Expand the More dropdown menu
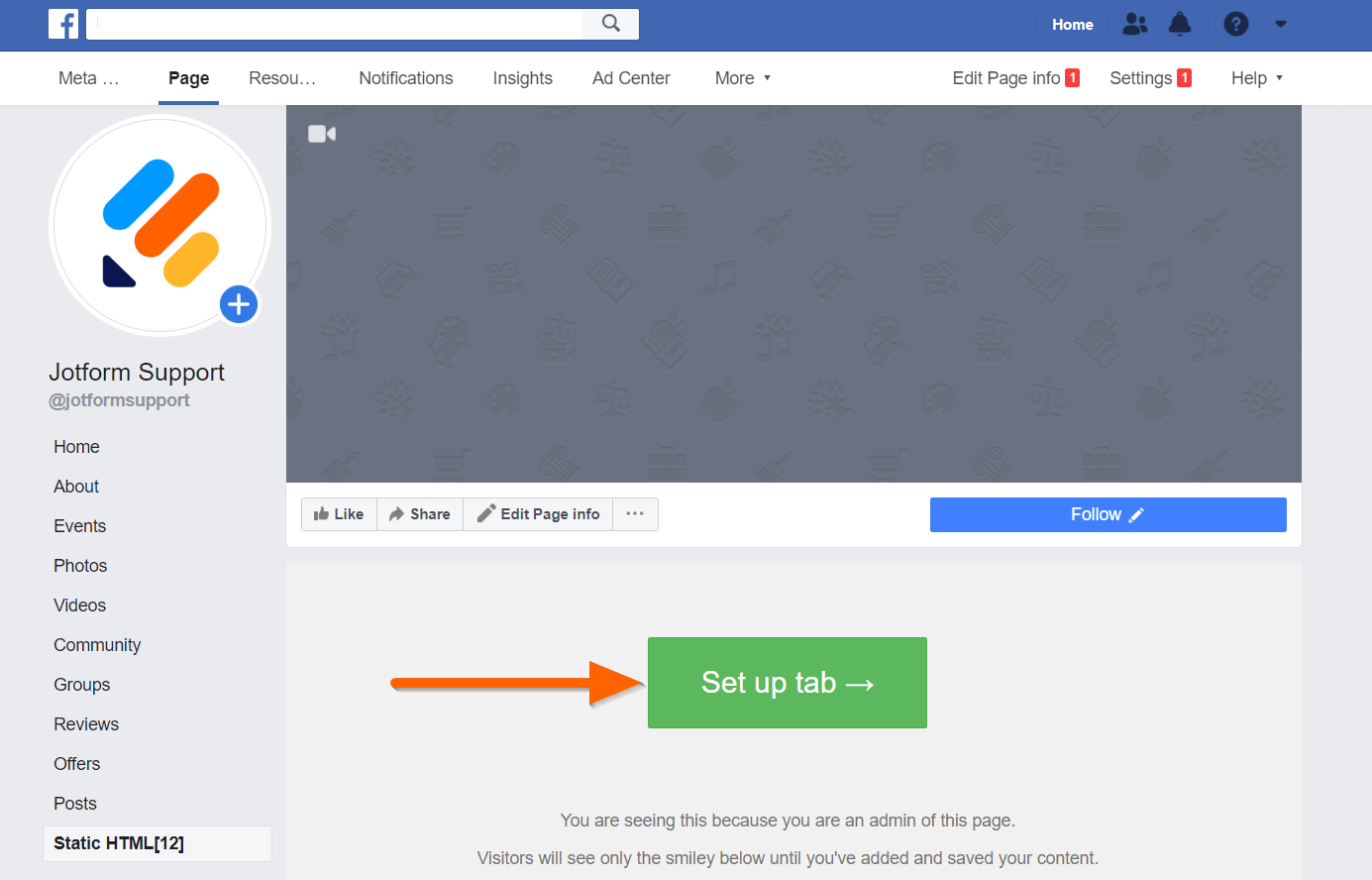Viewport: 1372px width, 880px height. (x=743, y=78)
